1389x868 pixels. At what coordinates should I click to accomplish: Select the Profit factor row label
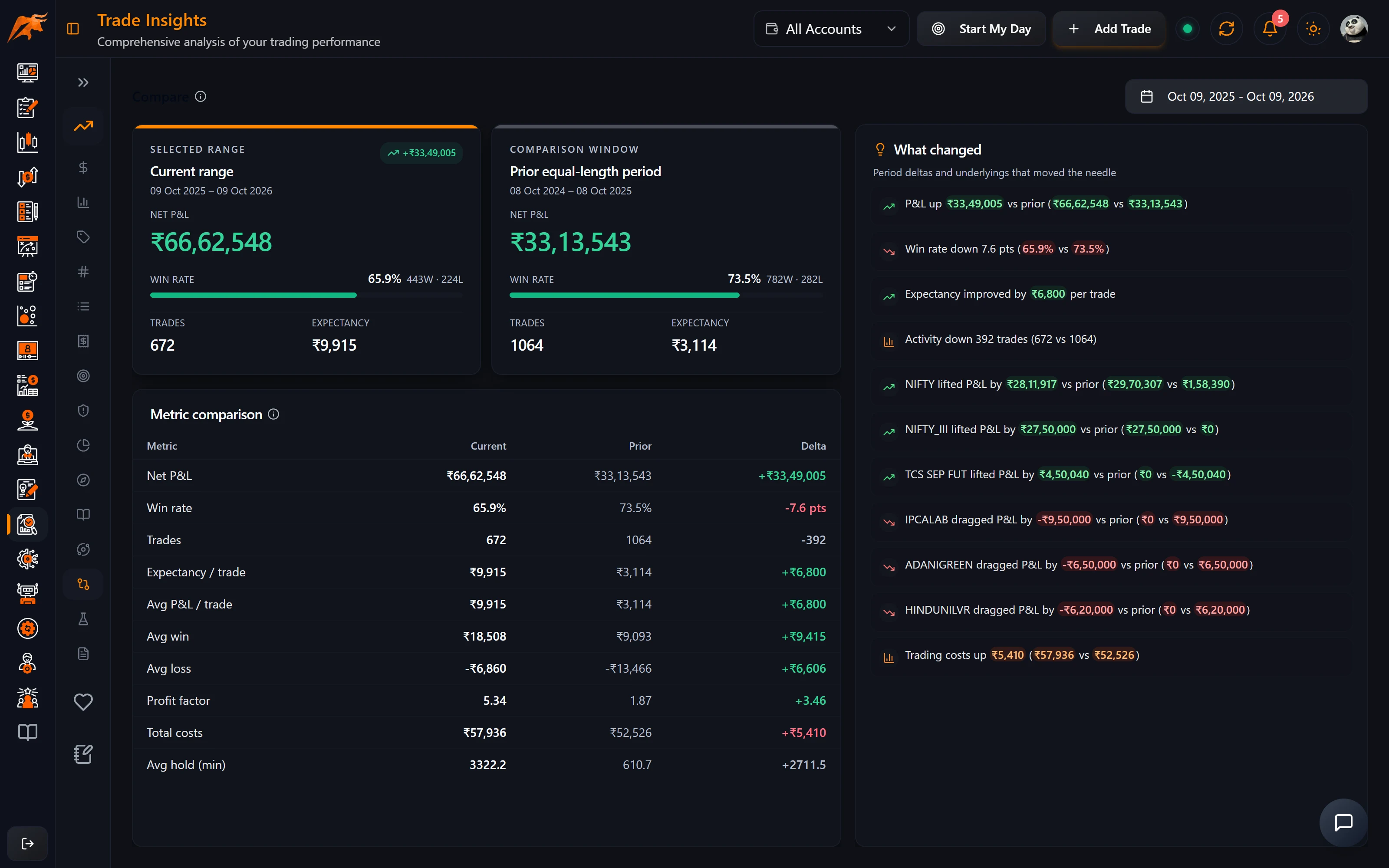tap(178, 700)
